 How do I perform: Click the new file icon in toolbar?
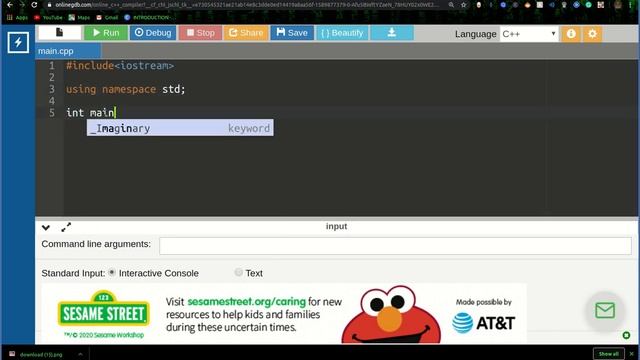click(60, 33)
